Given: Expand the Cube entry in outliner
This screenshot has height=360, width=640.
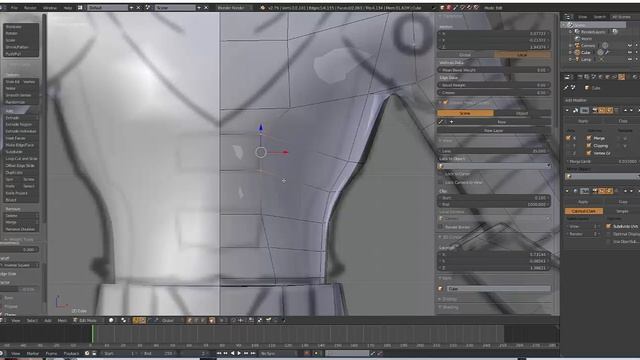Looking at the screenshot, I should pyautogui.click(x=570, y=52).
